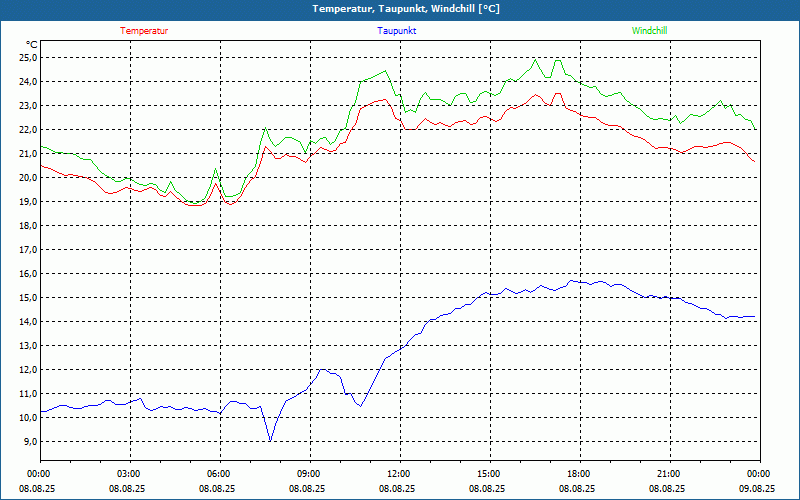The image size is (800, 500).
Task: Click the 18,0 y-axis value
Action: point(28,226)
